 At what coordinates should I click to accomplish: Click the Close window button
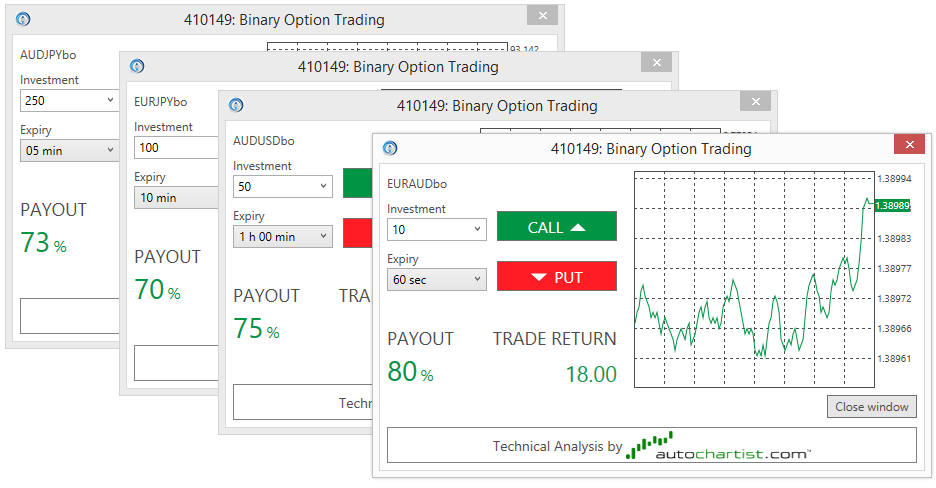872,406
